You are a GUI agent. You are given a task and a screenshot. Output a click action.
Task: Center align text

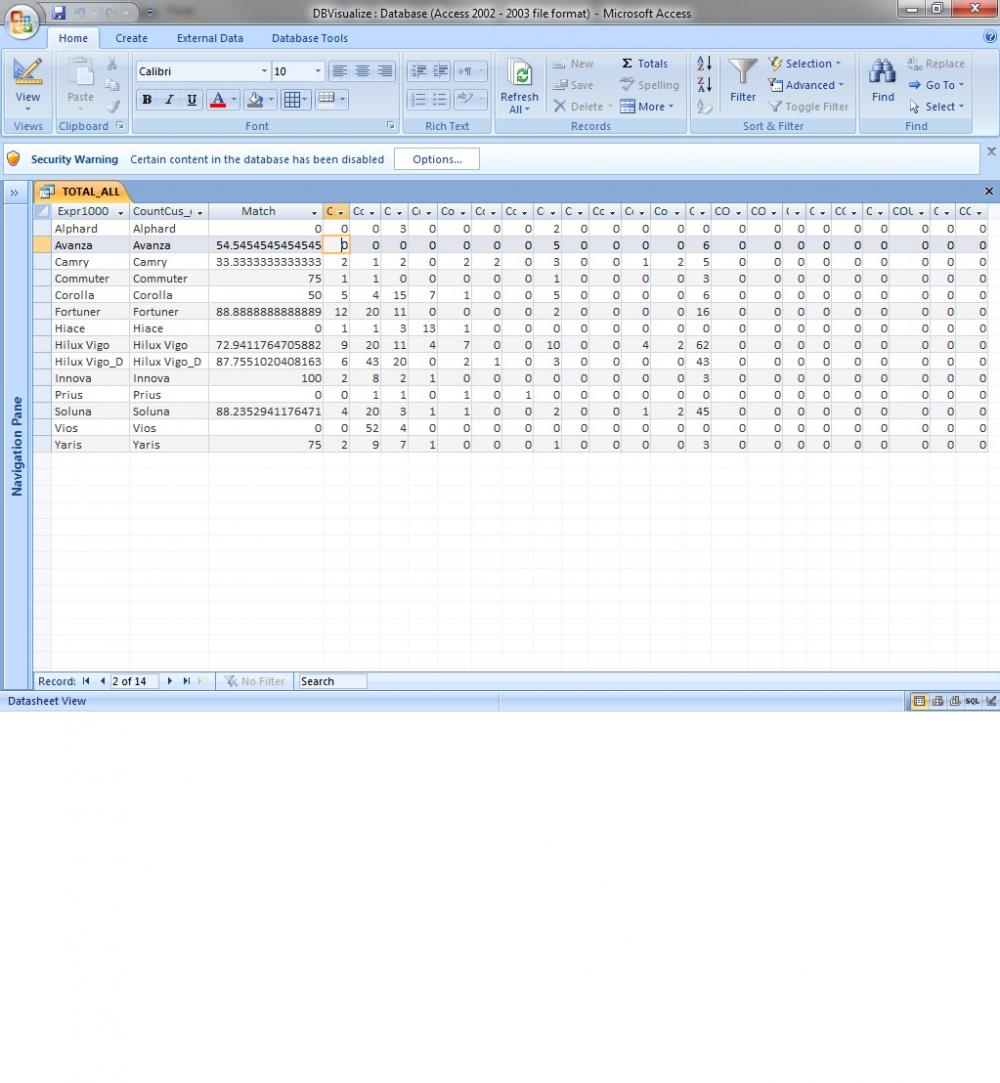pyautogui.click(x=362, y=71)
